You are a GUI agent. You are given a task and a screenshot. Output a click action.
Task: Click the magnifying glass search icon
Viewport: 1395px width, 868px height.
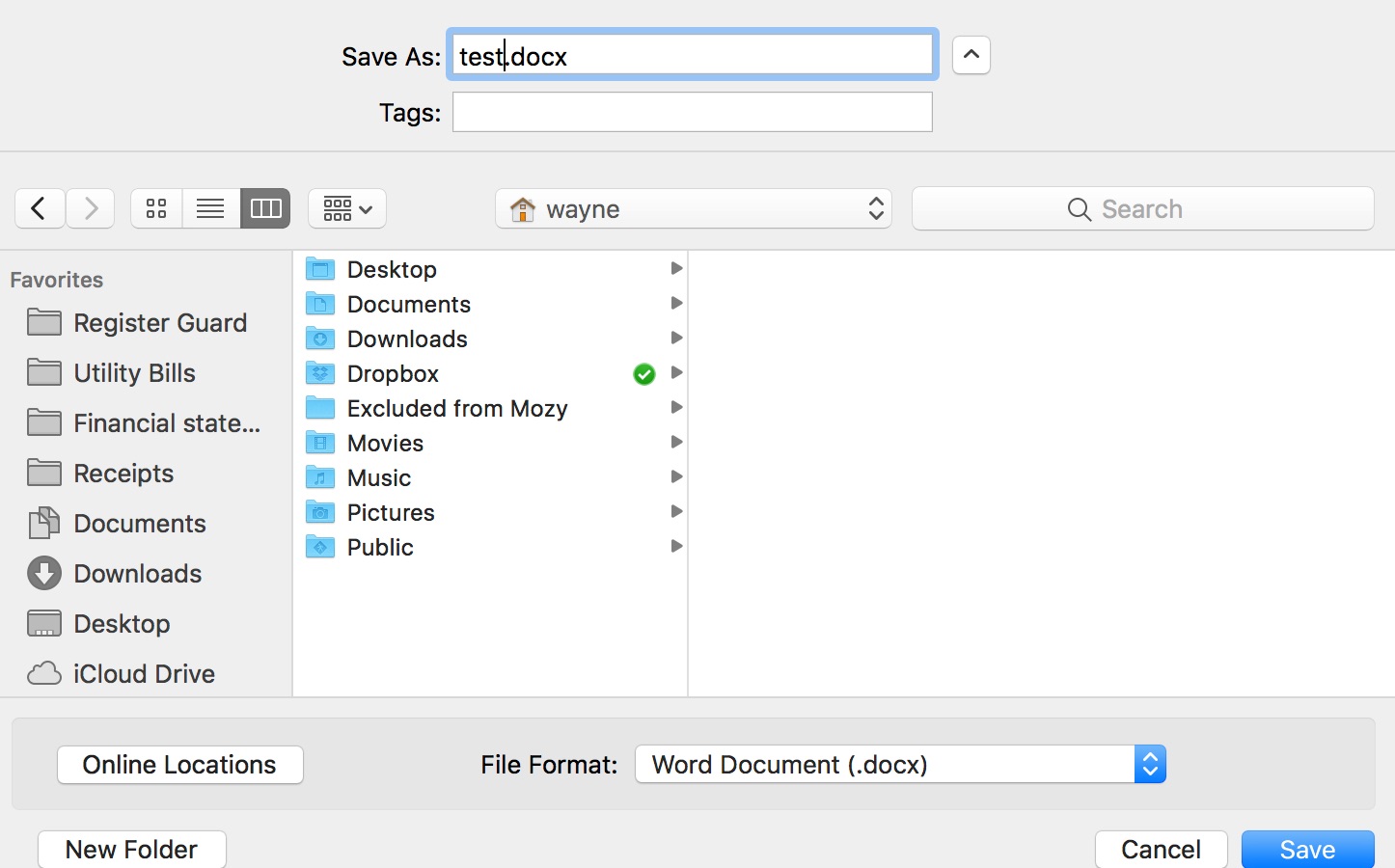coord(1080,209)
